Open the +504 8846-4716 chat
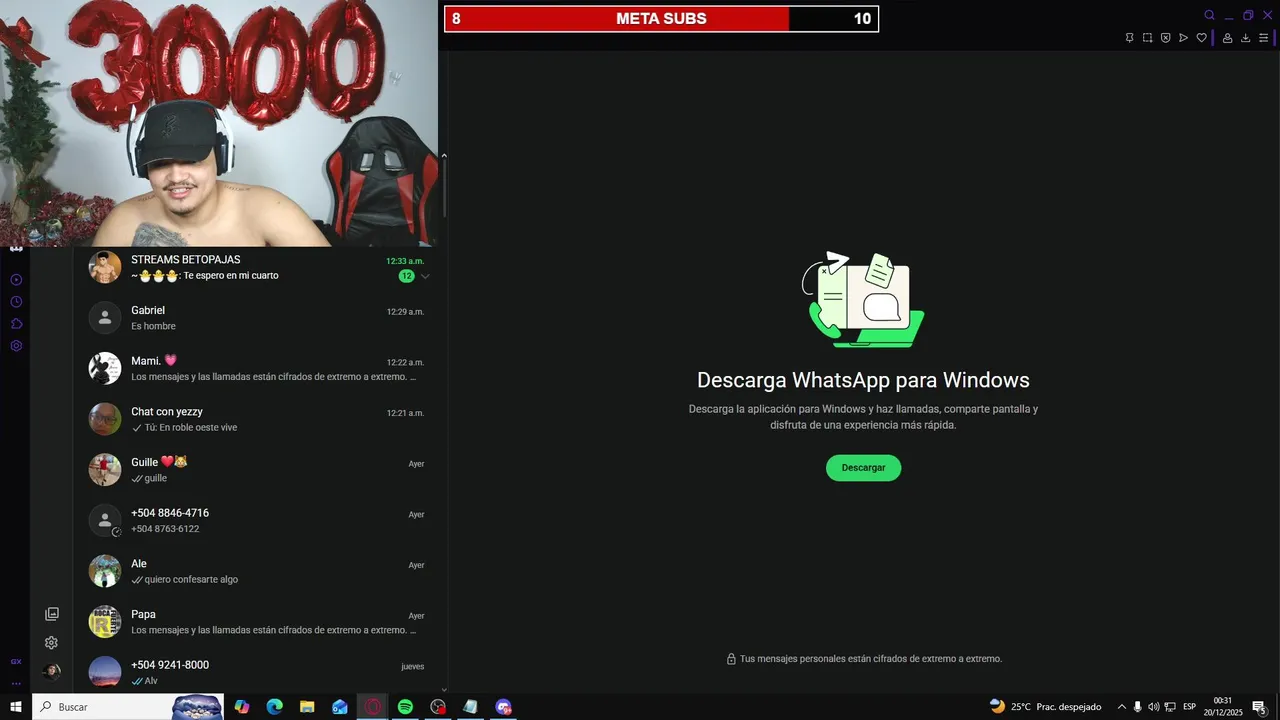 (x=259, y=520)
